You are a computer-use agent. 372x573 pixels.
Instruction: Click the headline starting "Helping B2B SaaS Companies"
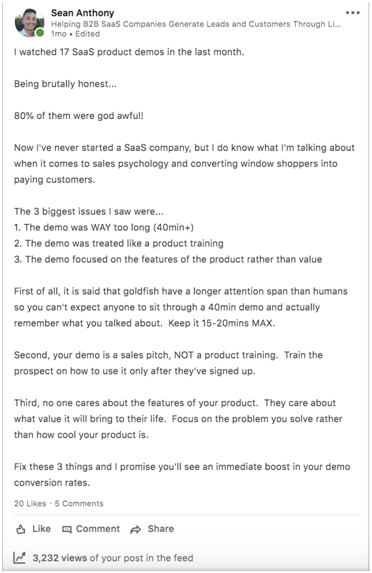(x=196, y=24)
